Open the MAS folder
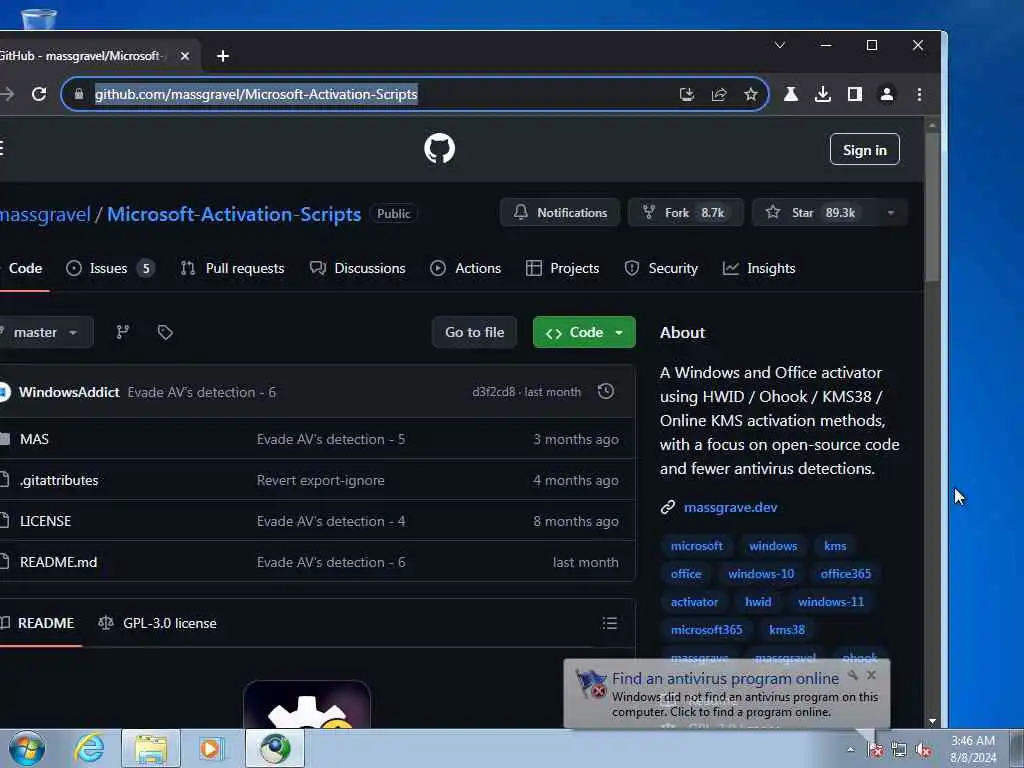 click(34, 439)
